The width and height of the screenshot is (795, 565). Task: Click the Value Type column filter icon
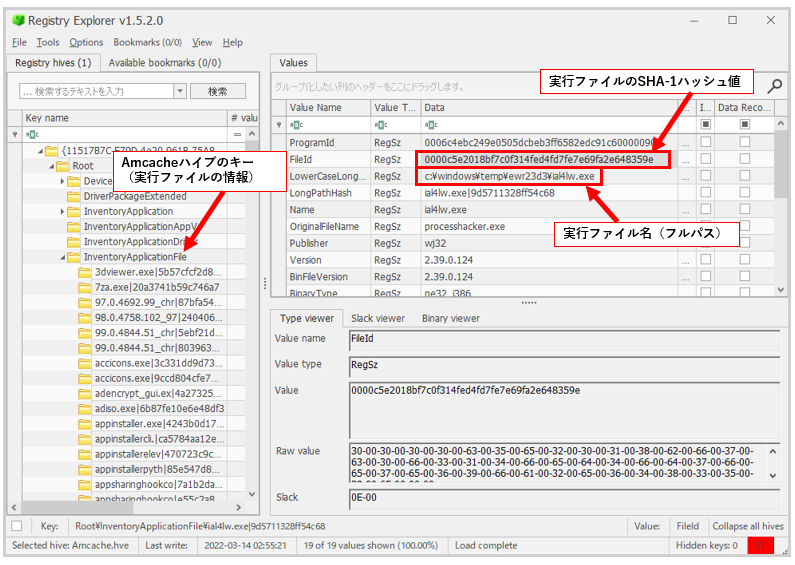click(381, 124)
